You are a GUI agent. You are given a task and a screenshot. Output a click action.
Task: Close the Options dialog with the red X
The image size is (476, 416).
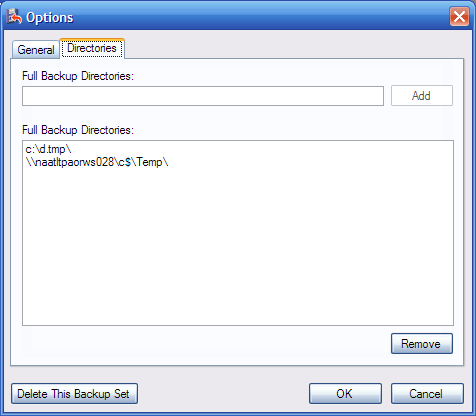459,16
